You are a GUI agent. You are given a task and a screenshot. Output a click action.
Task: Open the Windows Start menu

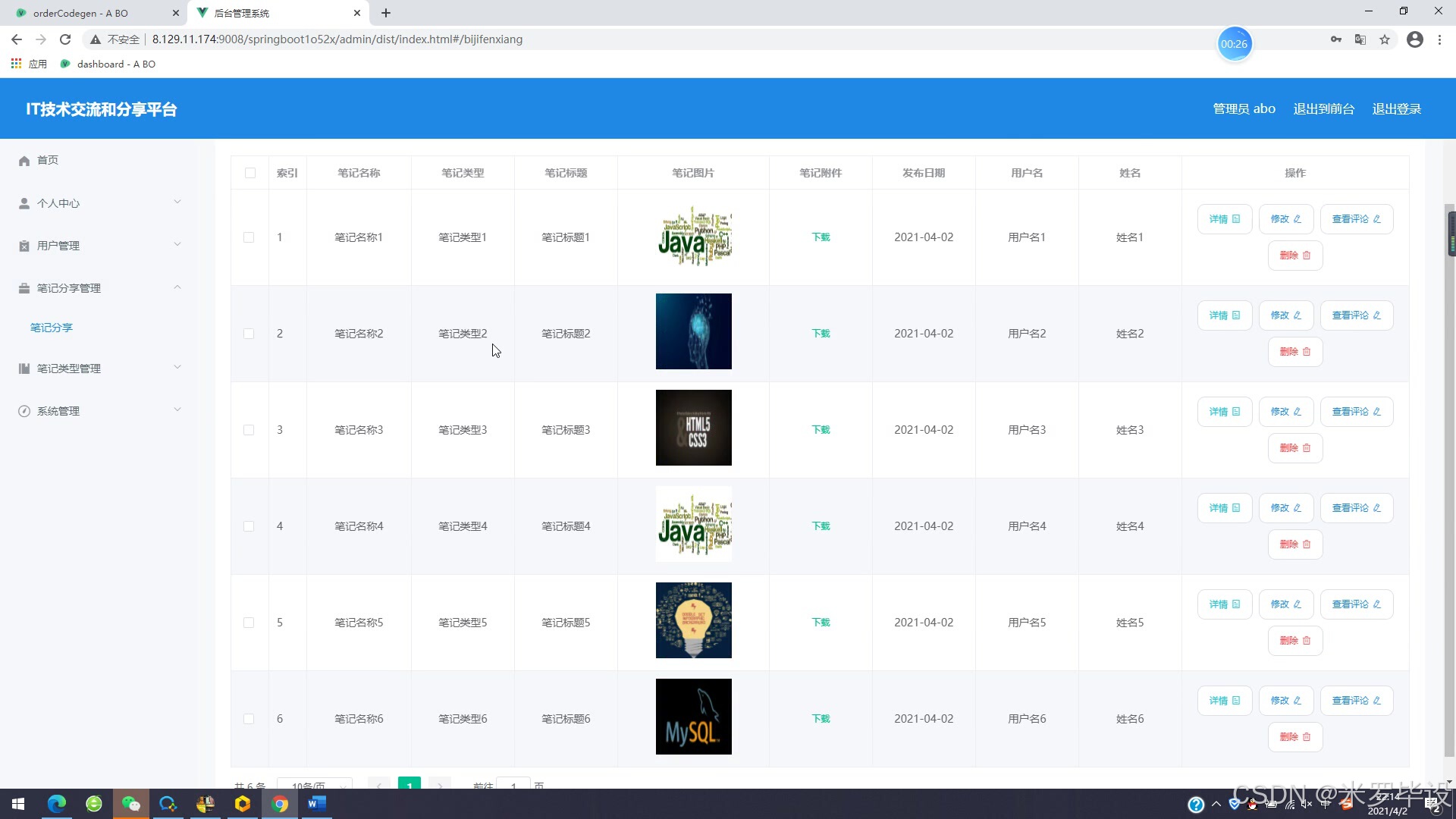[18, 804]
